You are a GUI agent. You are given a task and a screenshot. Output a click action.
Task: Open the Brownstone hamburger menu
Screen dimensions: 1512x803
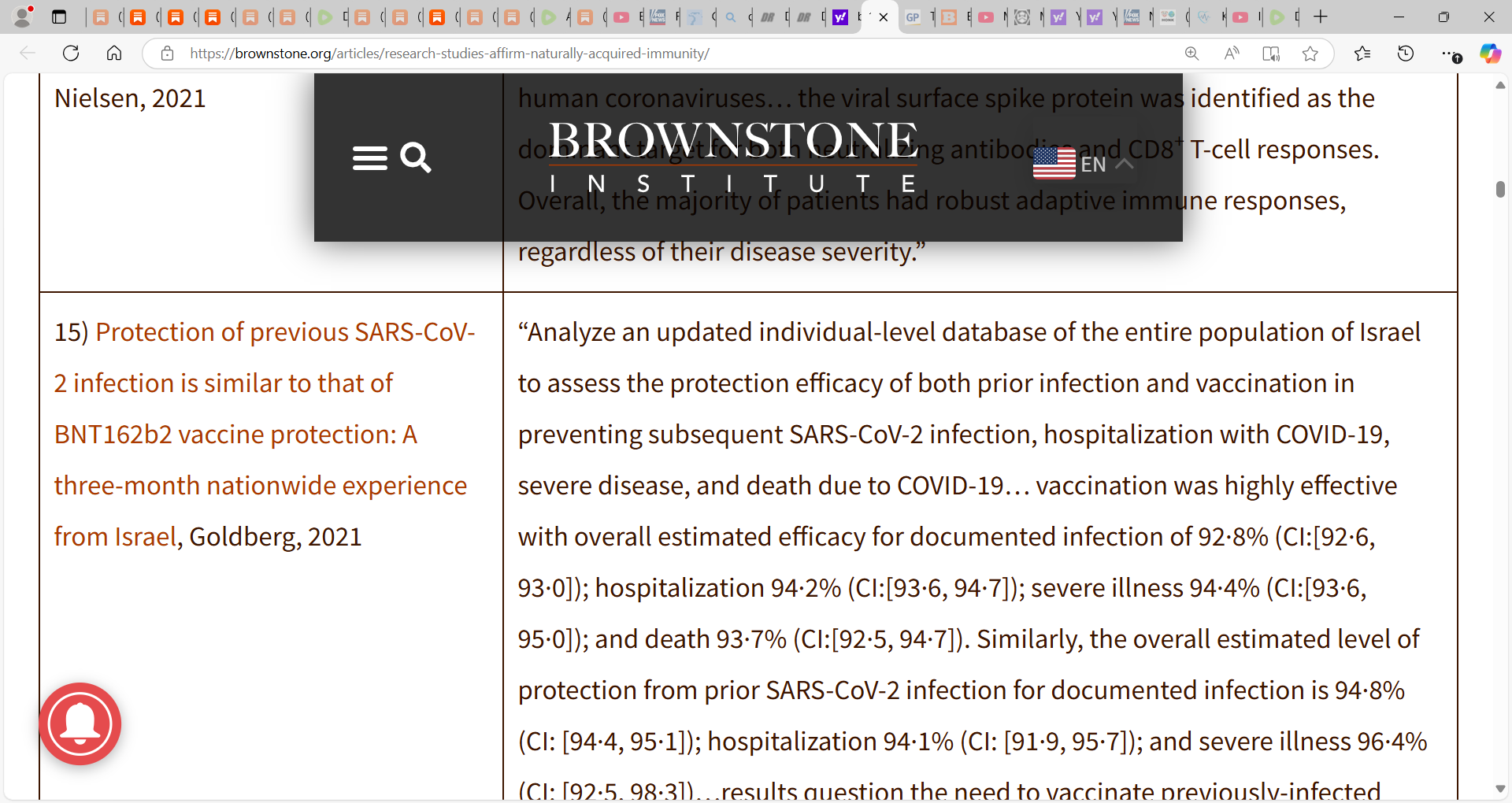coord(369,158)
